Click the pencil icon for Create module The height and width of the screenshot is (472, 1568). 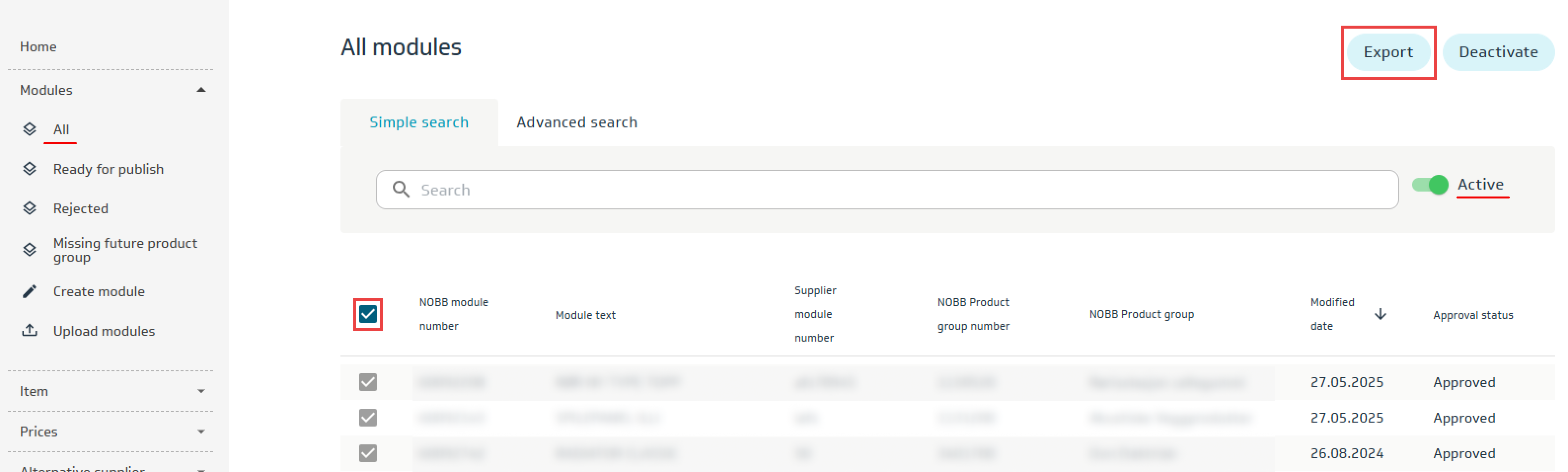coord(29,291)
